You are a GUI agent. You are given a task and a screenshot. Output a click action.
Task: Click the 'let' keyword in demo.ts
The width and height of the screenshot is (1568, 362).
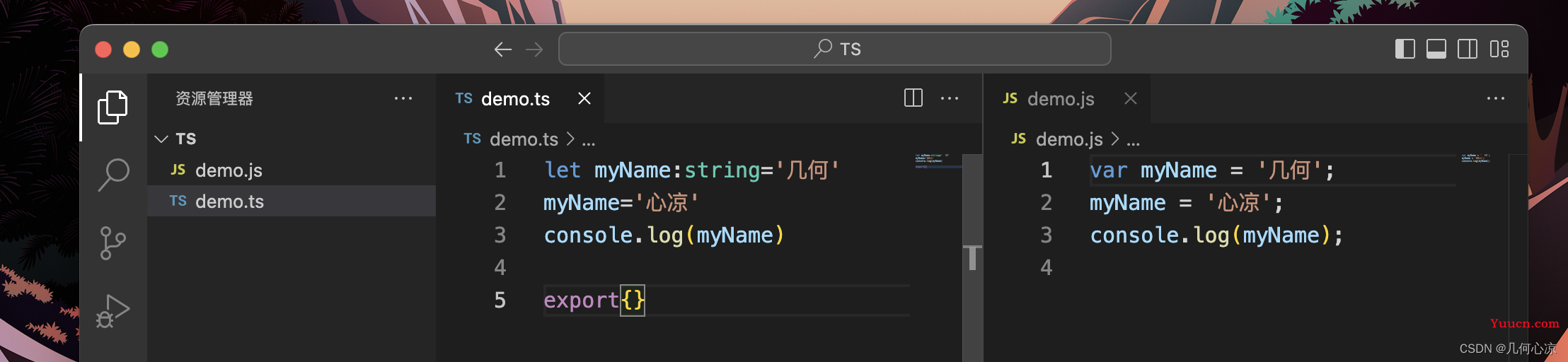[563, 170]
